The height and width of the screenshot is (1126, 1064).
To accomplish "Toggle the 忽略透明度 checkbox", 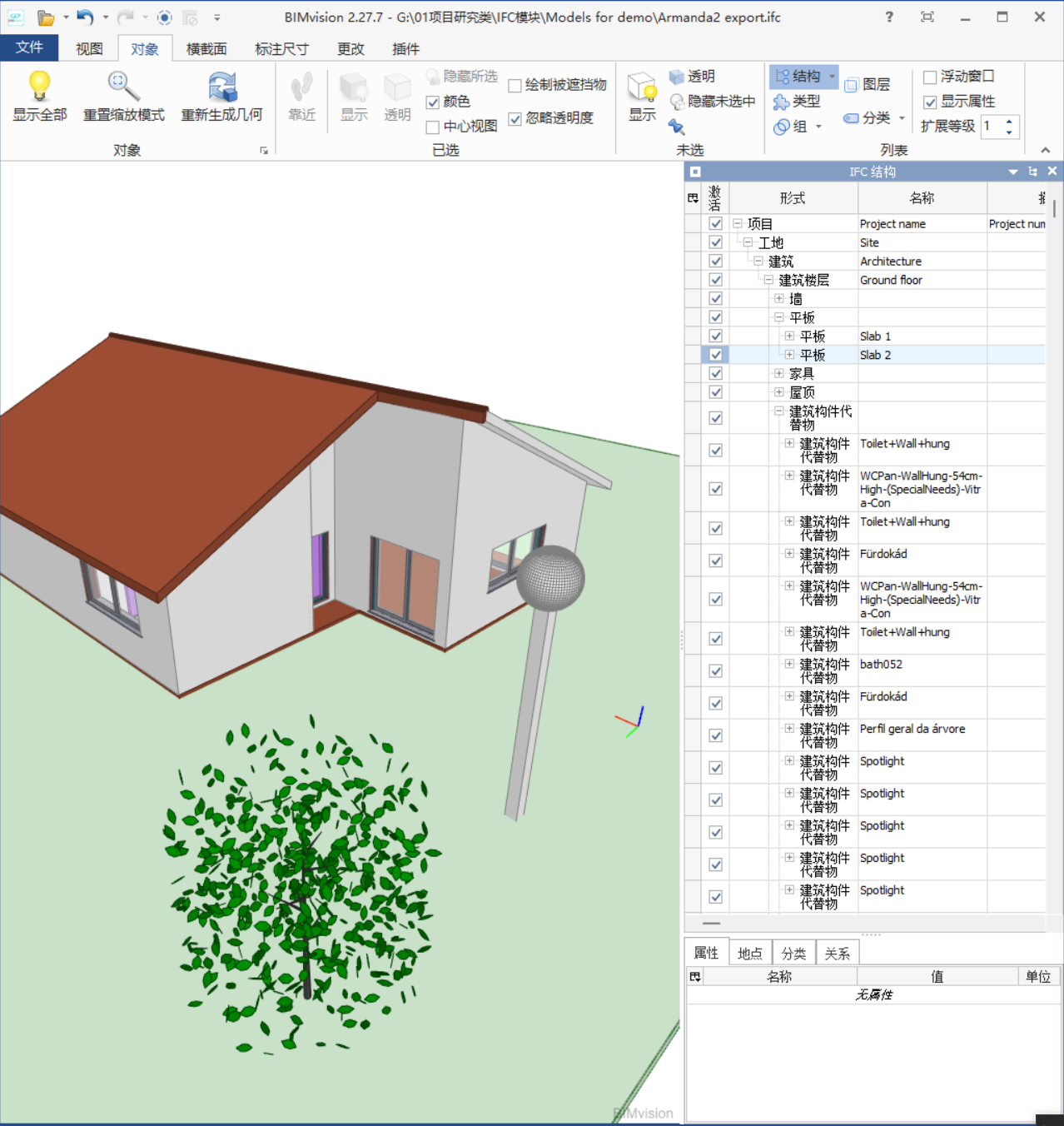I will pyautogui.click(x=515, y=118).
